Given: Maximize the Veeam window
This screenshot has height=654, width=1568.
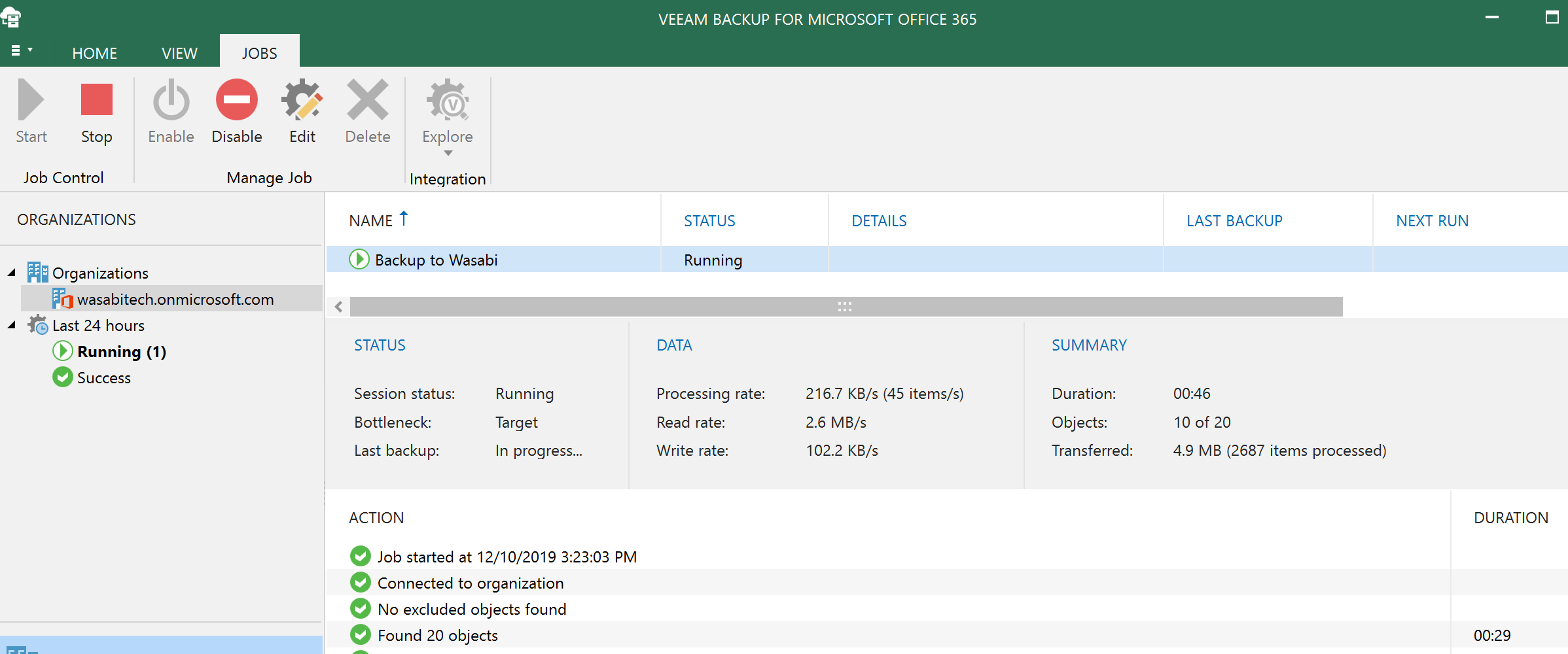Looking at the screenshot, I should tap(1552, 18).
